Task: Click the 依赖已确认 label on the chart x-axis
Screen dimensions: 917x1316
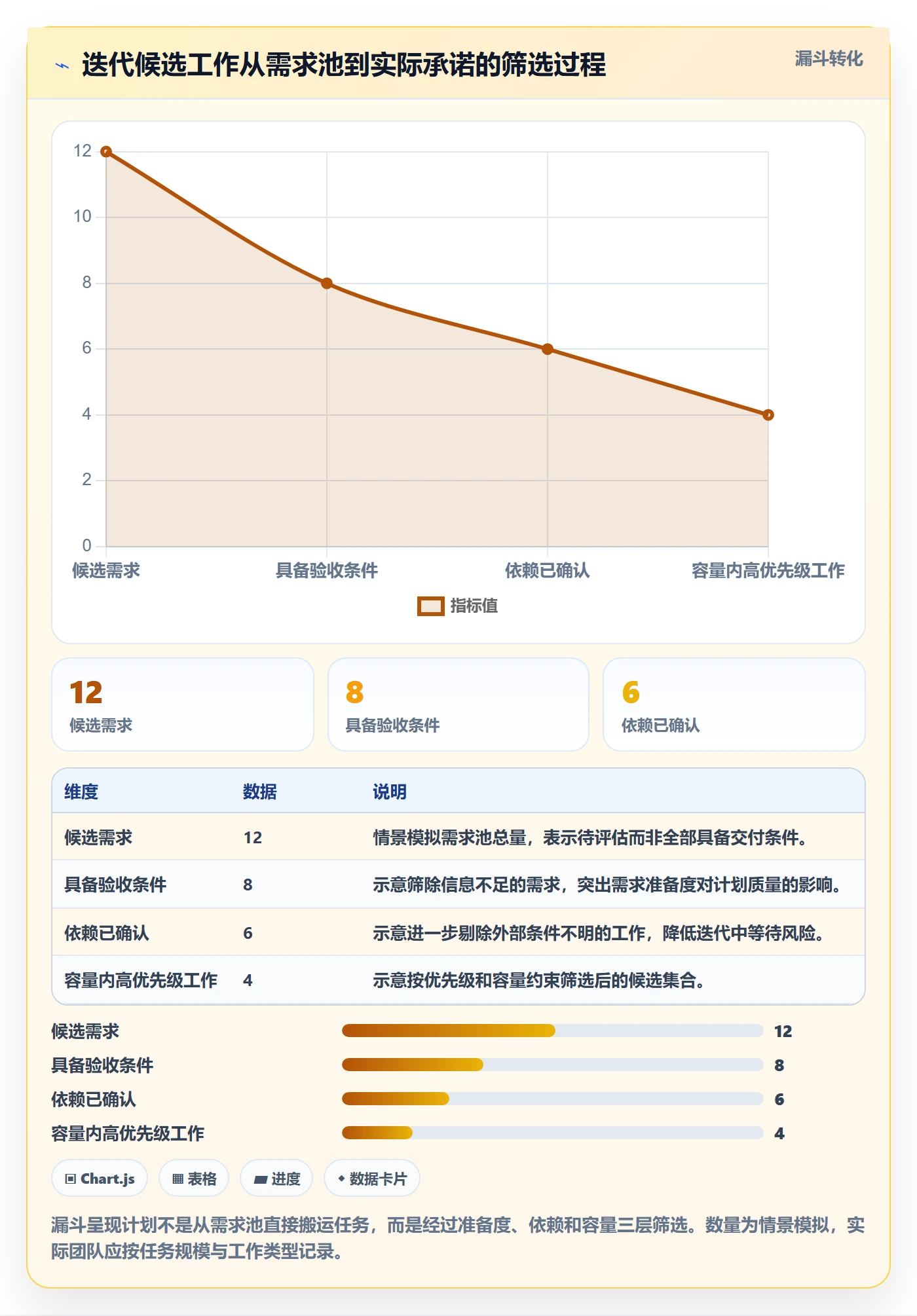Action: pyautogui.click(x=548, y=570)
